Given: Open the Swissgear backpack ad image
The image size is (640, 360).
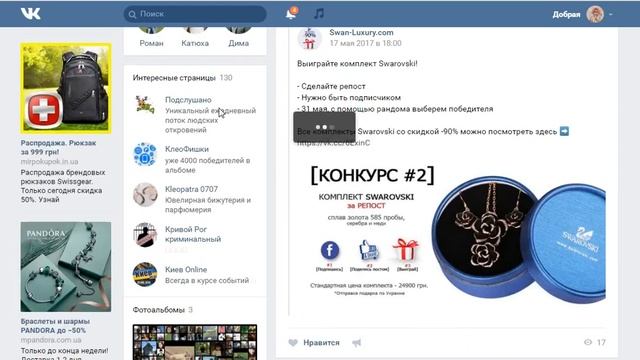Looking at the screenshot, I should click(66, 88).
